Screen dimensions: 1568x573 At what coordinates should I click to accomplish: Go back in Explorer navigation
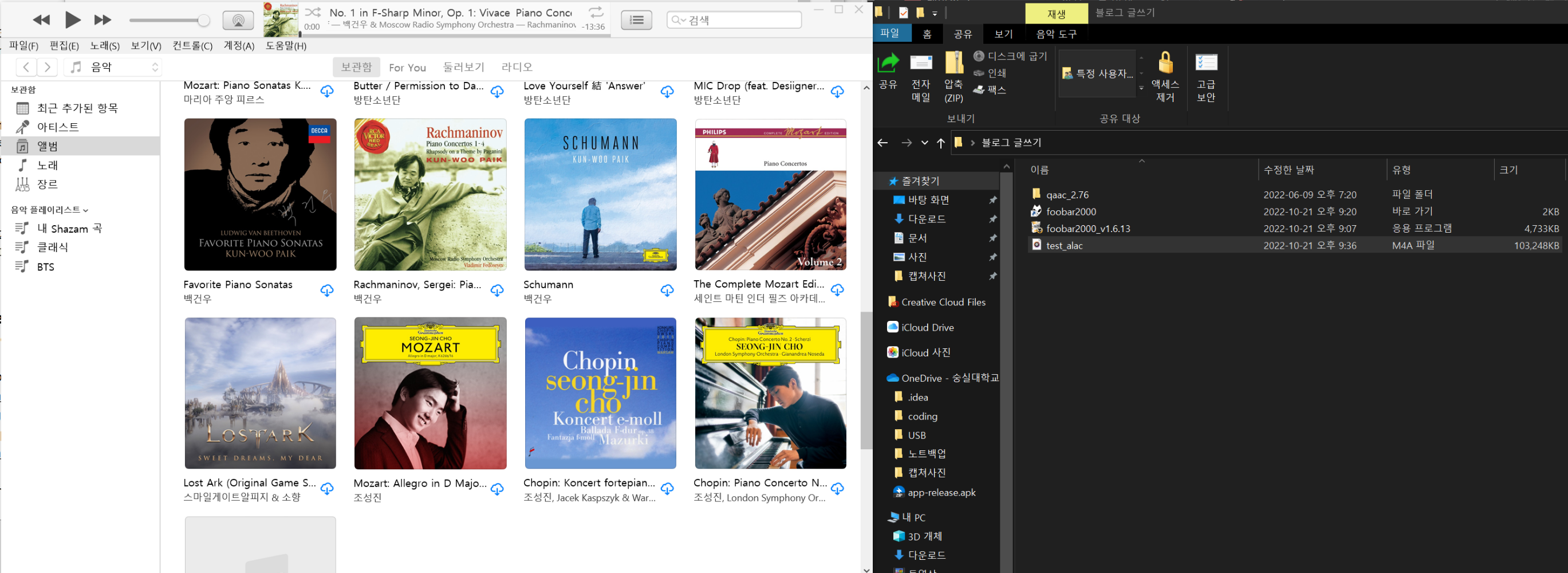[883, 143]
